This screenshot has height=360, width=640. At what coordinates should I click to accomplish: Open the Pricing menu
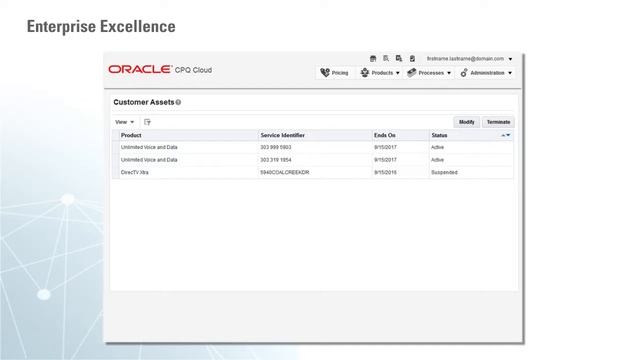(x=334, y=73)
